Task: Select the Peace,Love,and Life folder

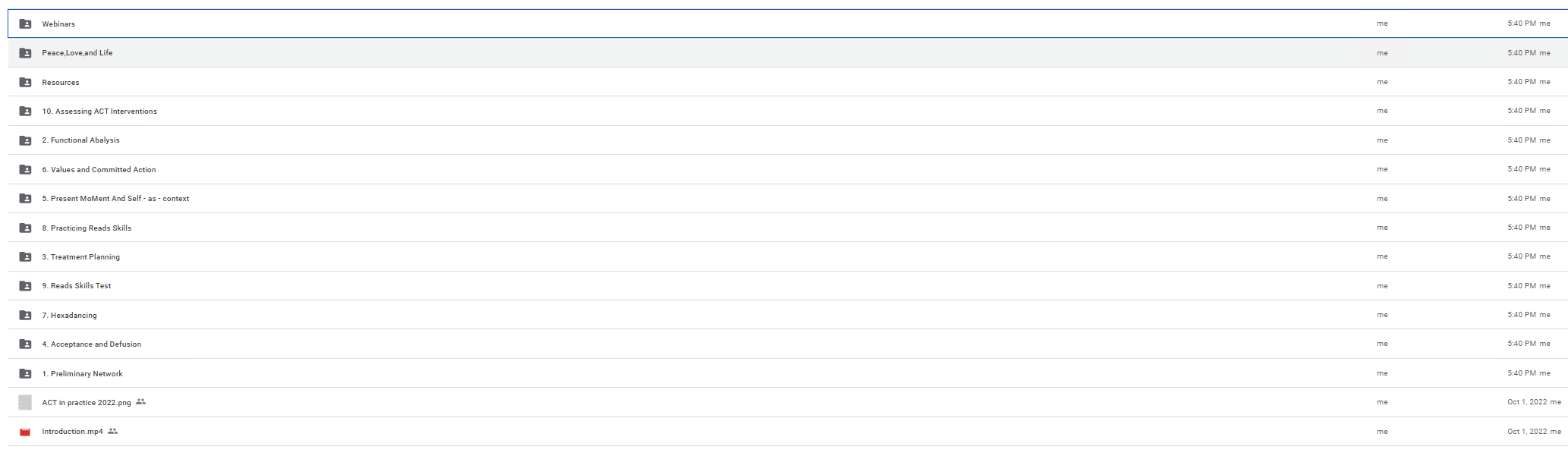Action: point(788,53)
